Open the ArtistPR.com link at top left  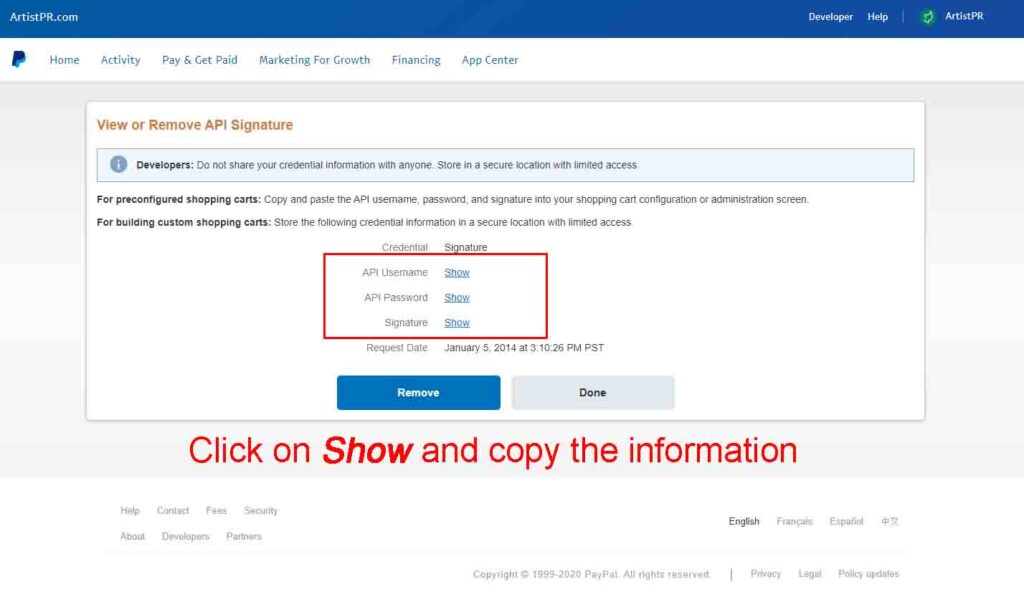(x=43, y=16)
